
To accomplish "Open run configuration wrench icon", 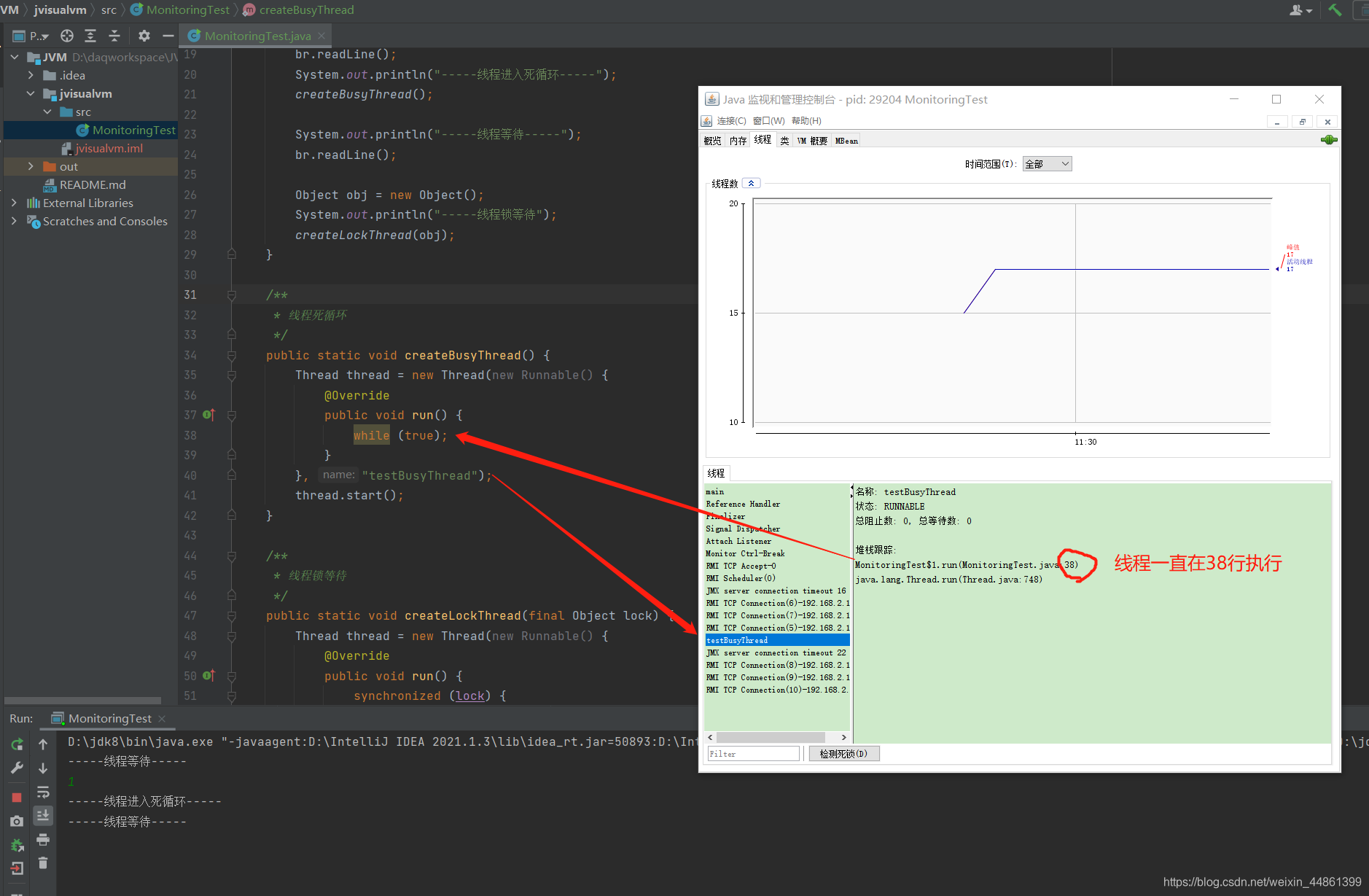I will 17,768.
